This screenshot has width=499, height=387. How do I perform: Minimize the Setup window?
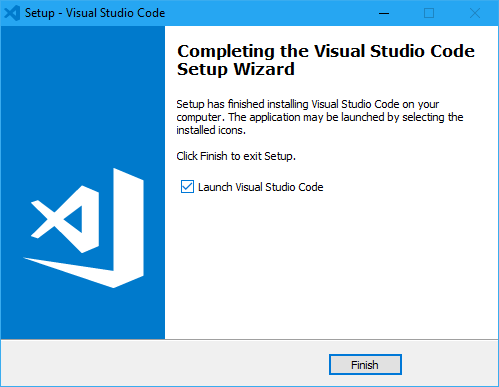(384, 13)
